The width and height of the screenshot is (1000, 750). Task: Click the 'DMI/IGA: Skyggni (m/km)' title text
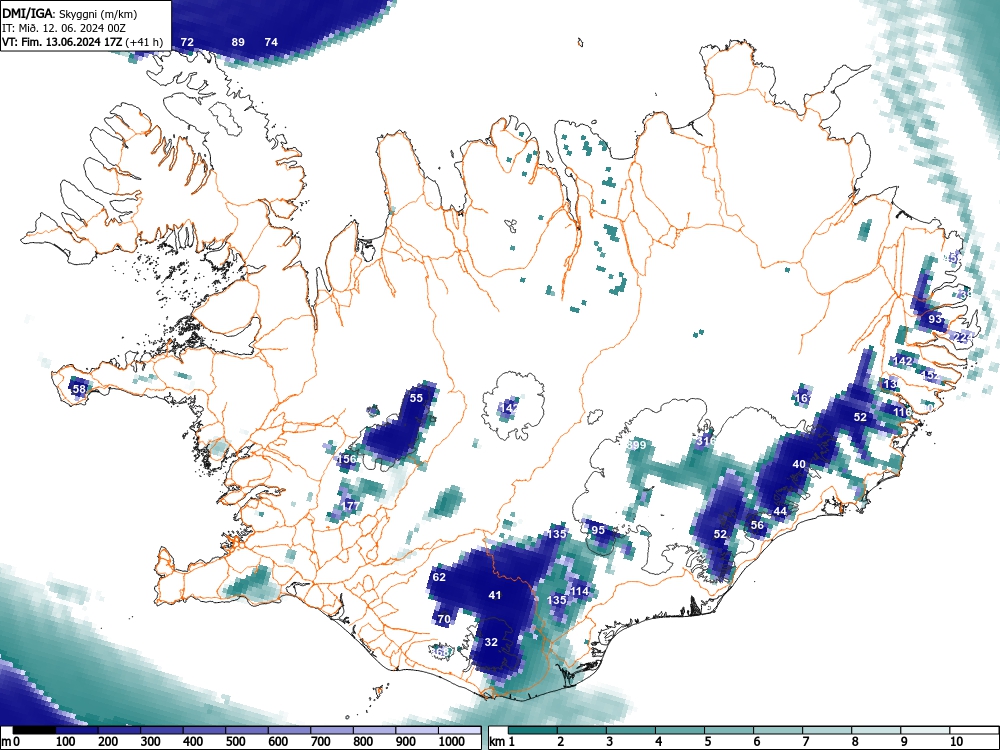coord(70,14)
